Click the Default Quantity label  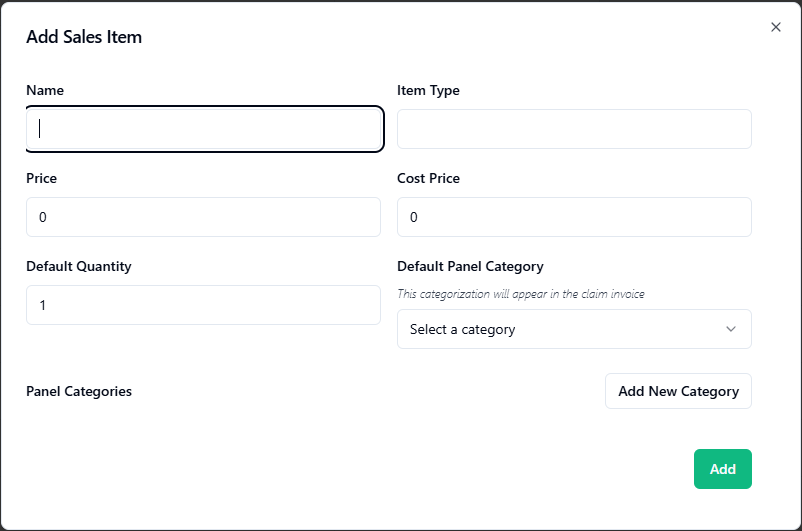[79, 266]
